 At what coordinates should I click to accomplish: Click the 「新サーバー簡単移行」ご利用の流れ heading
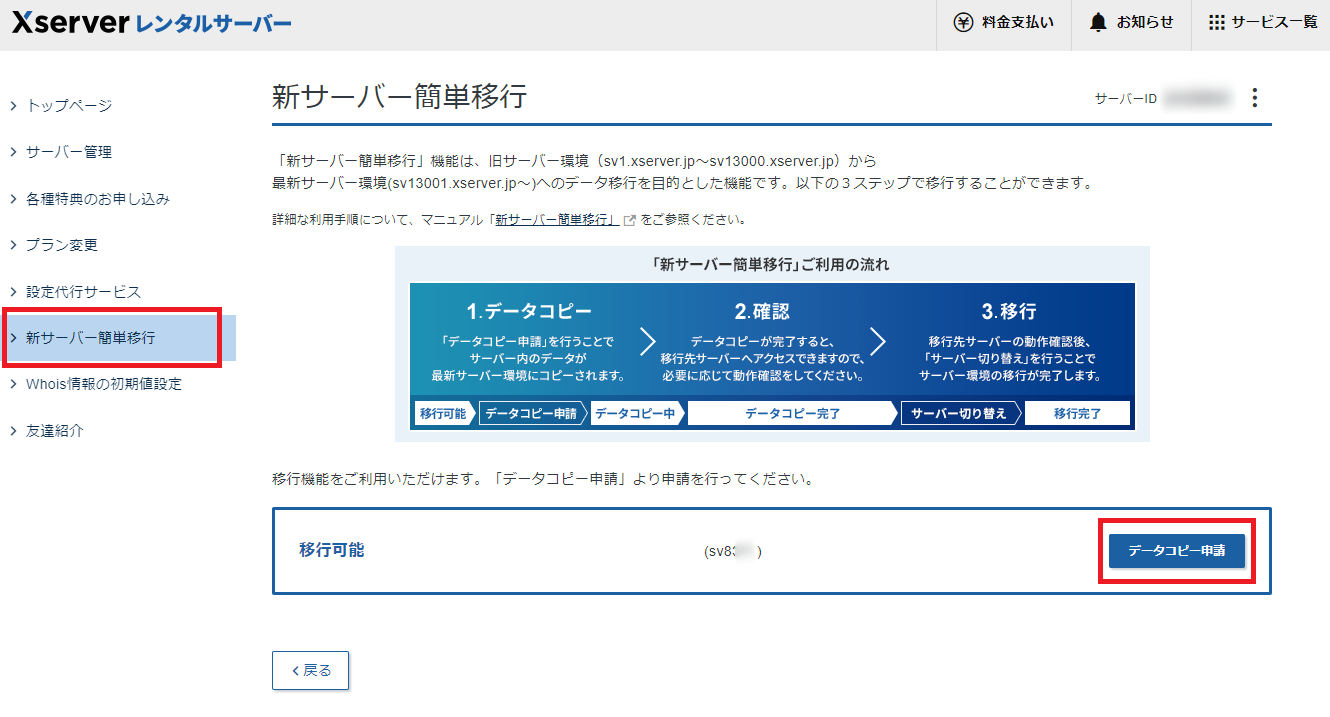tap(772, 265)
